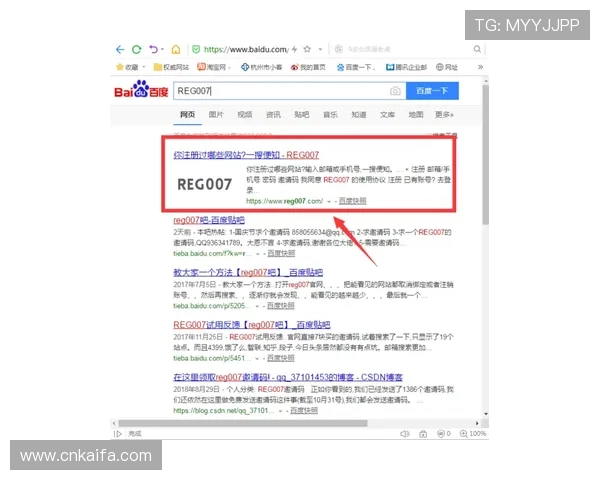Click the scrollbar right arrow button
Viewport: 600px width, 480px height.
point(477,423)
